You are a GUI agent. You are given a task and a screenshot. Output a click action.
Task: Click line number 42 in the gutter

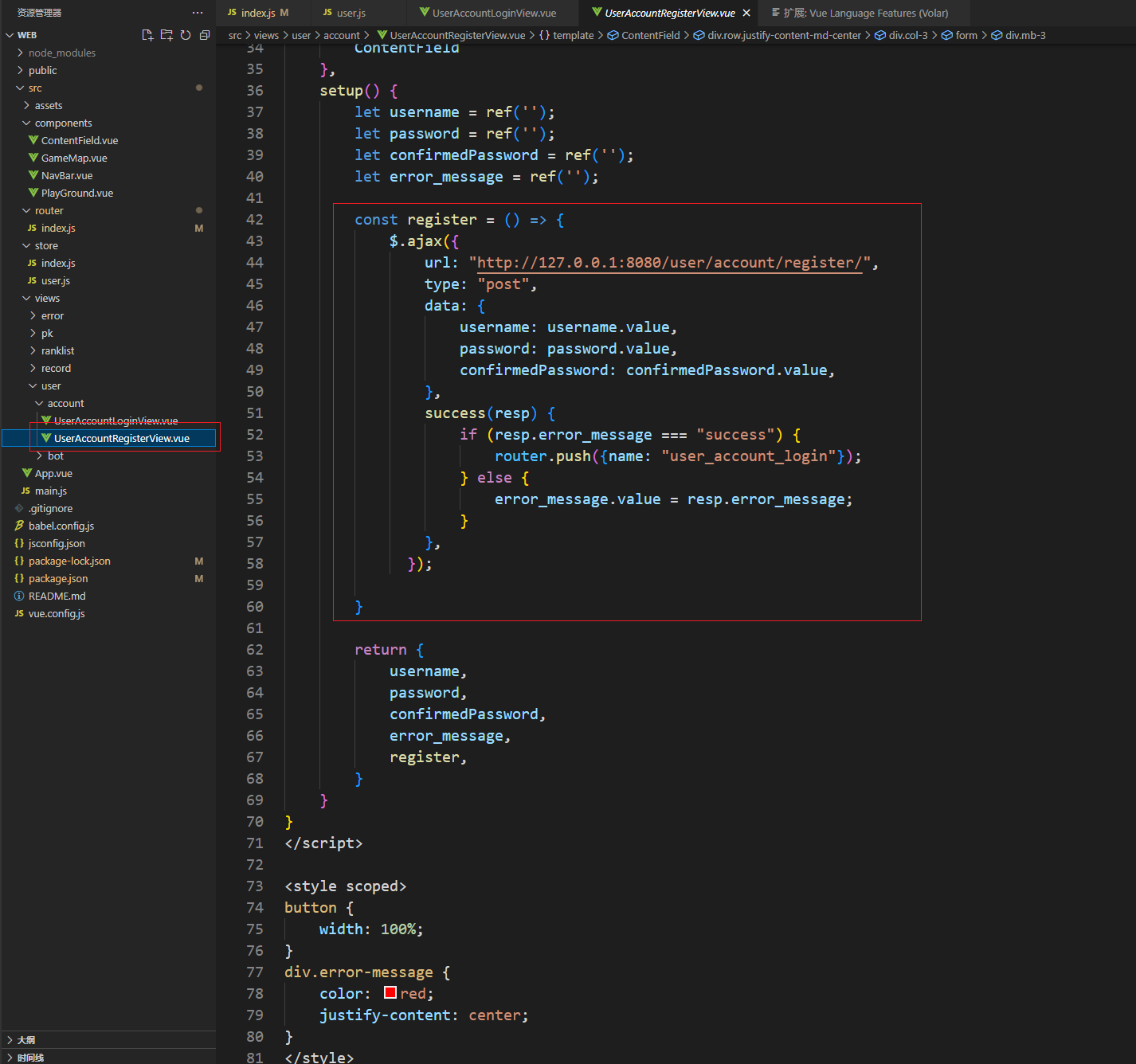255,220
